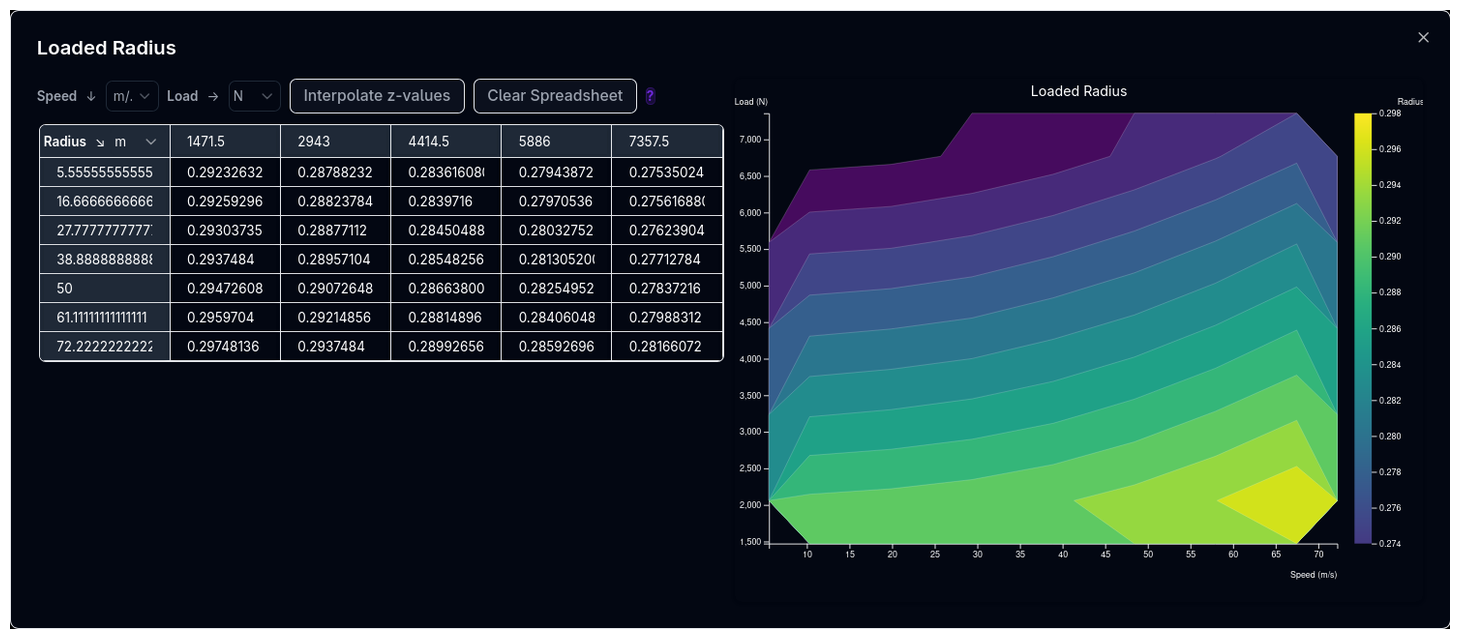
Task: Click the Radius color scale bar
Action: [x=1363, y=328]
